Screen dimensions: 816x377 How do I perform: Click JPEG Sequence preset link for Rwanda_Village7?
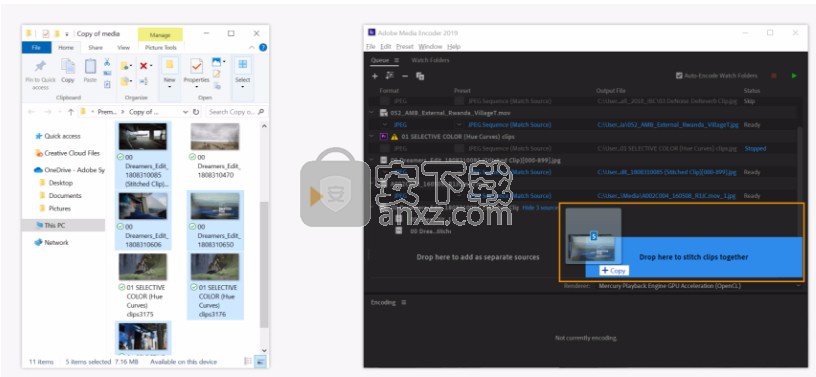coord(509,125)
